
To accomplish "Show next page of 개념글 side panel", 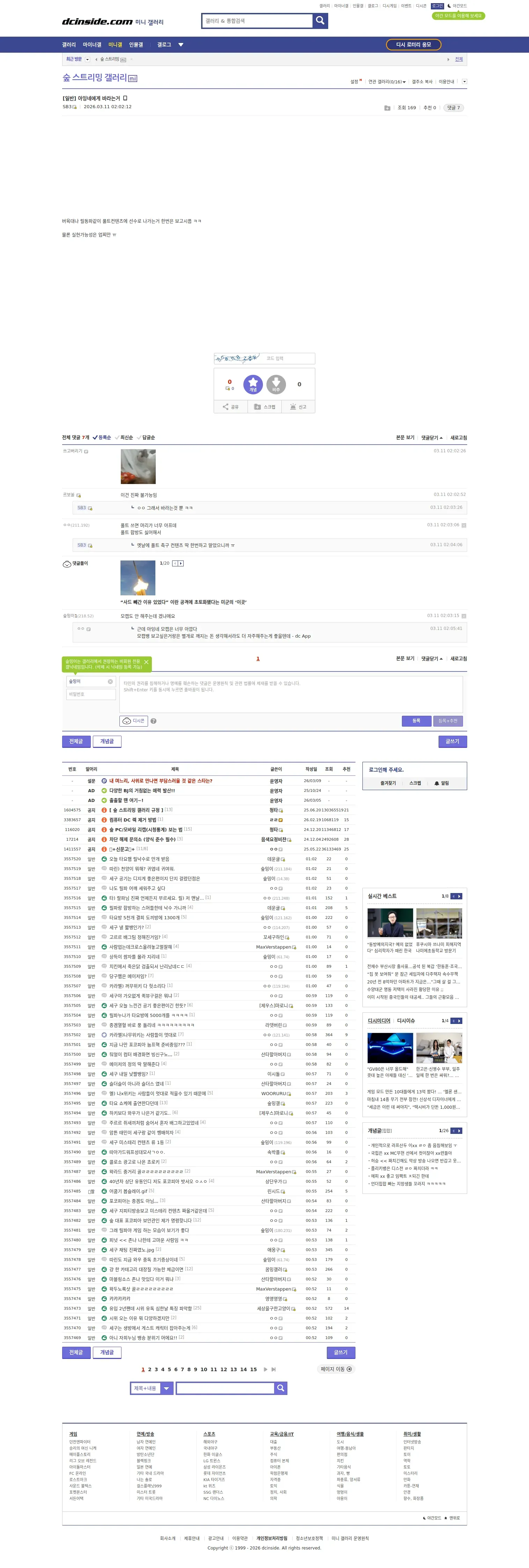I will 460,1131.
